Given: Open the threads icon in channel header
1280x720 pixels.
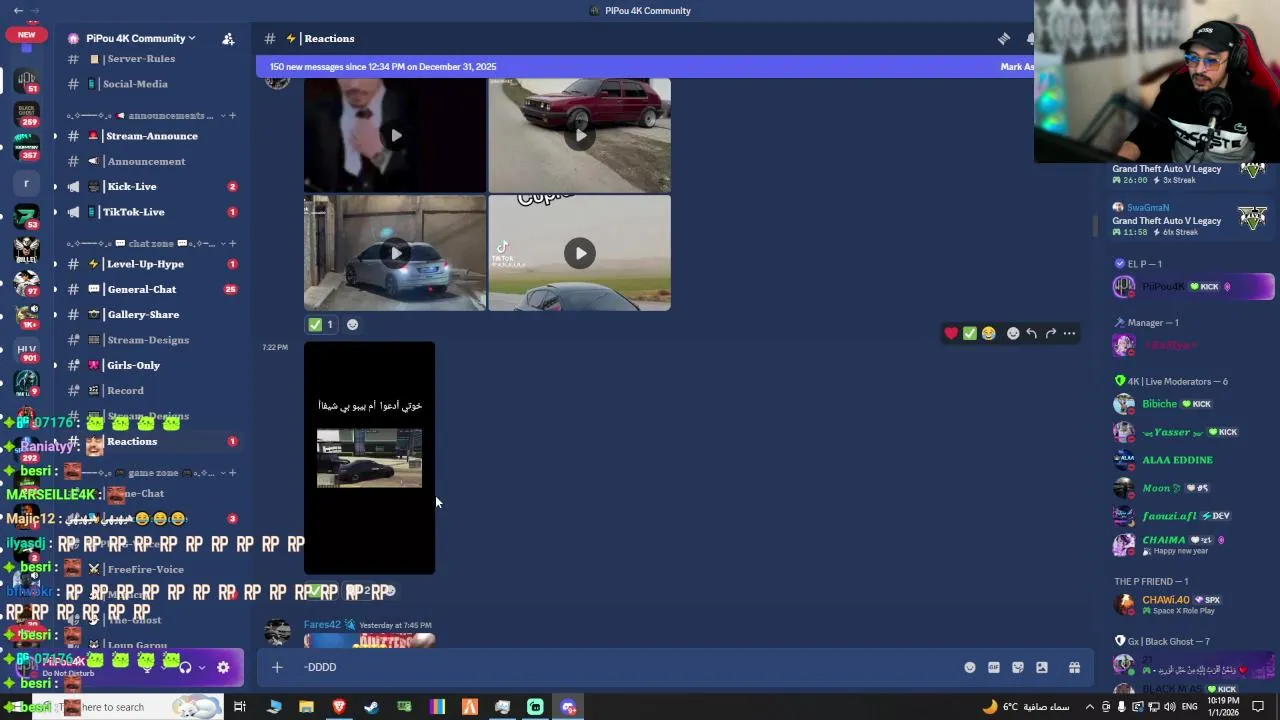Looking at the screenshot, I should point(1004,38).
